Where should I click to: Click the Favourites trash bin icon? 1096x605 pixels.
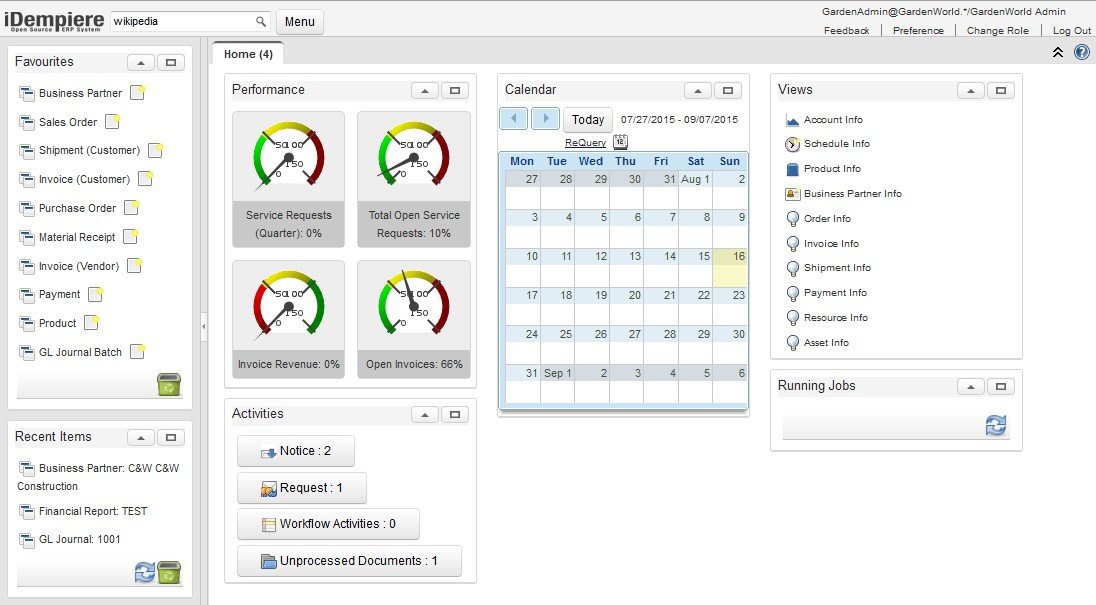click(x=169, y=384)
